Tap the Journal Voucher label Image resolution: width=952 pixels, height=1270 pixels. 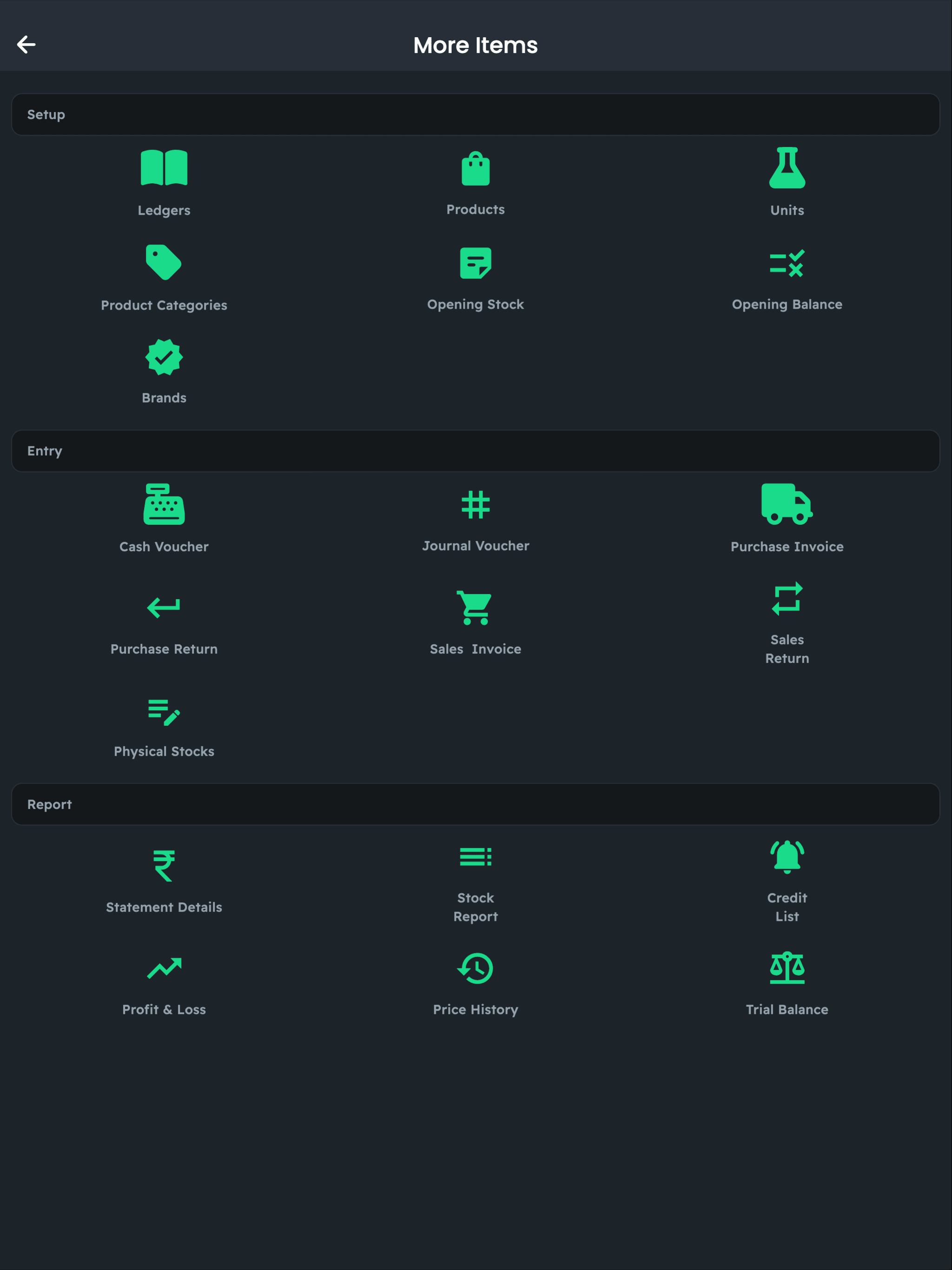point(476,546)
